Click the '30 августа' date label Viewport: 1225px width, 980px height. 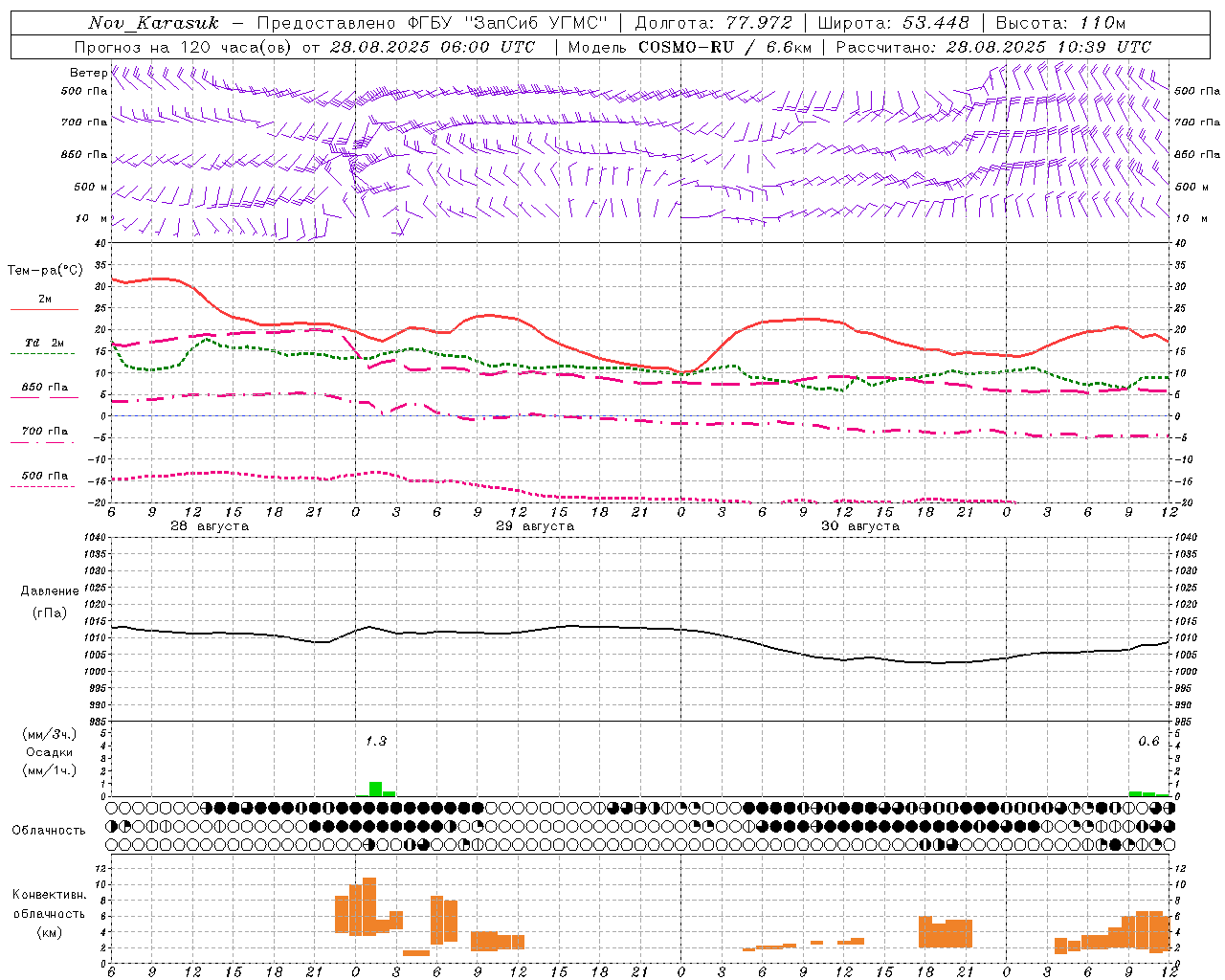(x=860, y=526)
